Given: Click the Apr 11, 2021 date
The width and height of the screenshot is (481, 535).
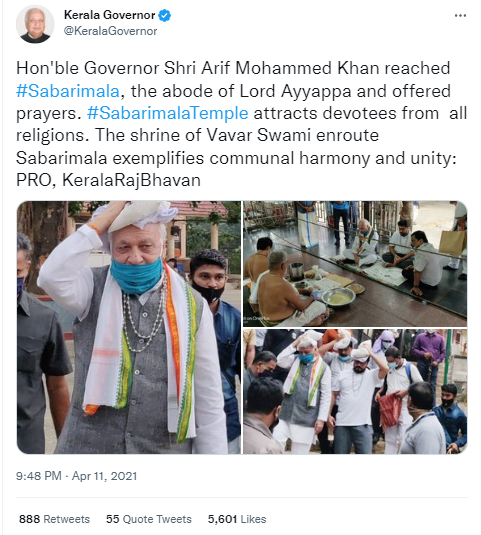Looking at the screenshot, I should [x=104, y=476].
